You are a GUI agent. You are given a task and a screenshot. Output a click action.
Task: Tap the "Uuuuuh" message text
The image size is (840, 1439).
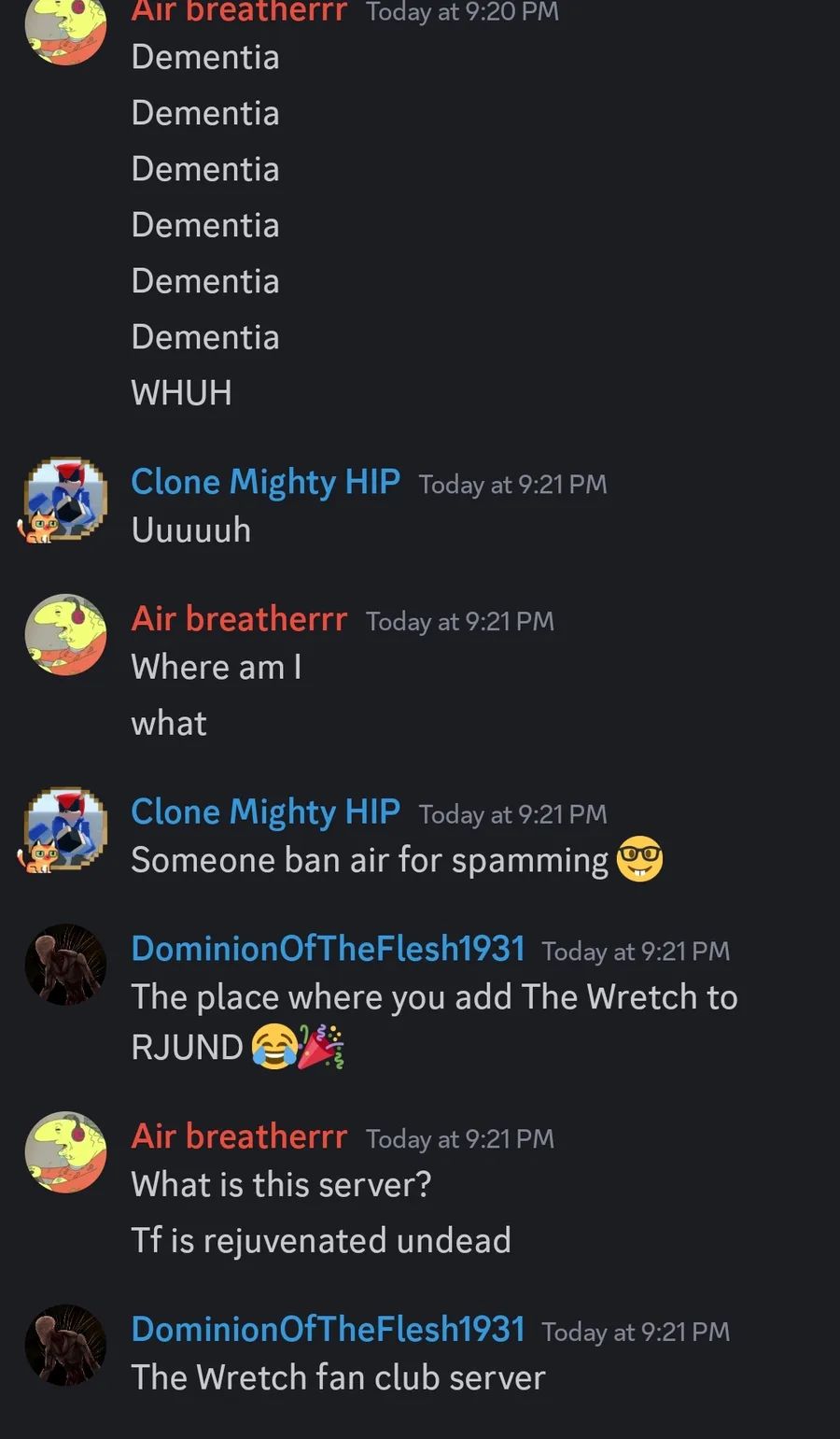tap(191, 530)
